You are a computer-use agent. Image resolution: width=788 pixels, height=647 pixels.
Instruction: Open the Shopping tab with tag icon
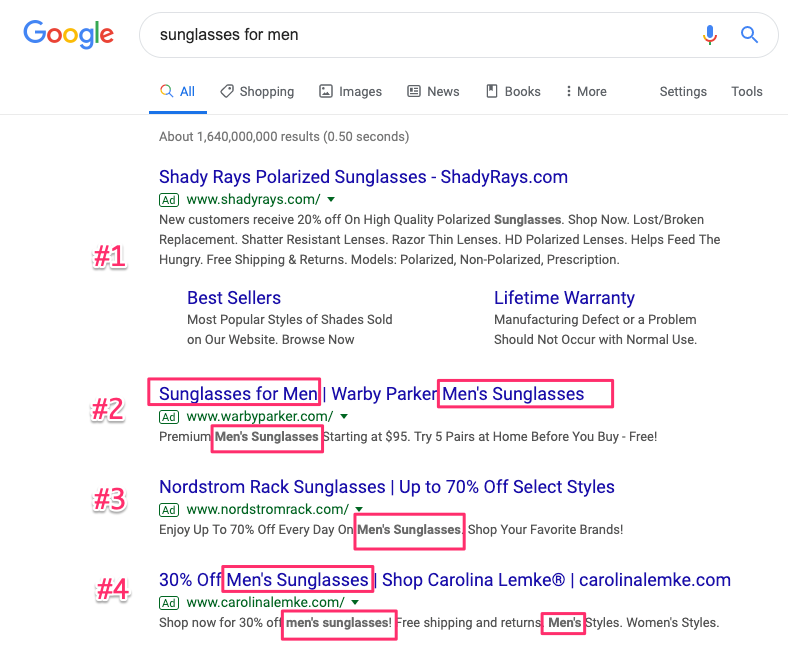pyautogui.click(x=257, y=91)
